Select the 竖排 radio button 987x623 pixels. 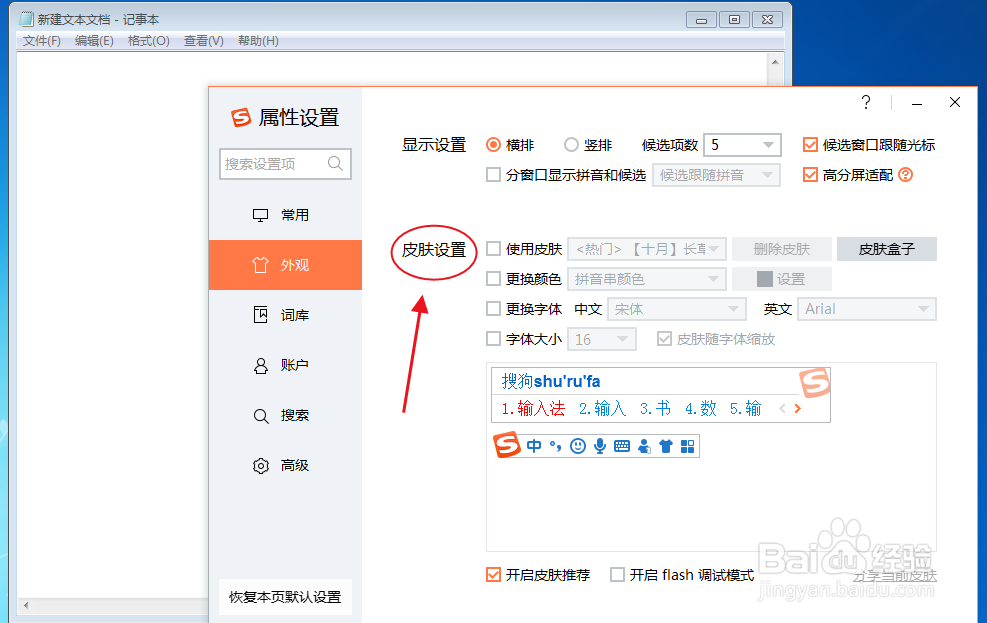(x=571, y=145)
